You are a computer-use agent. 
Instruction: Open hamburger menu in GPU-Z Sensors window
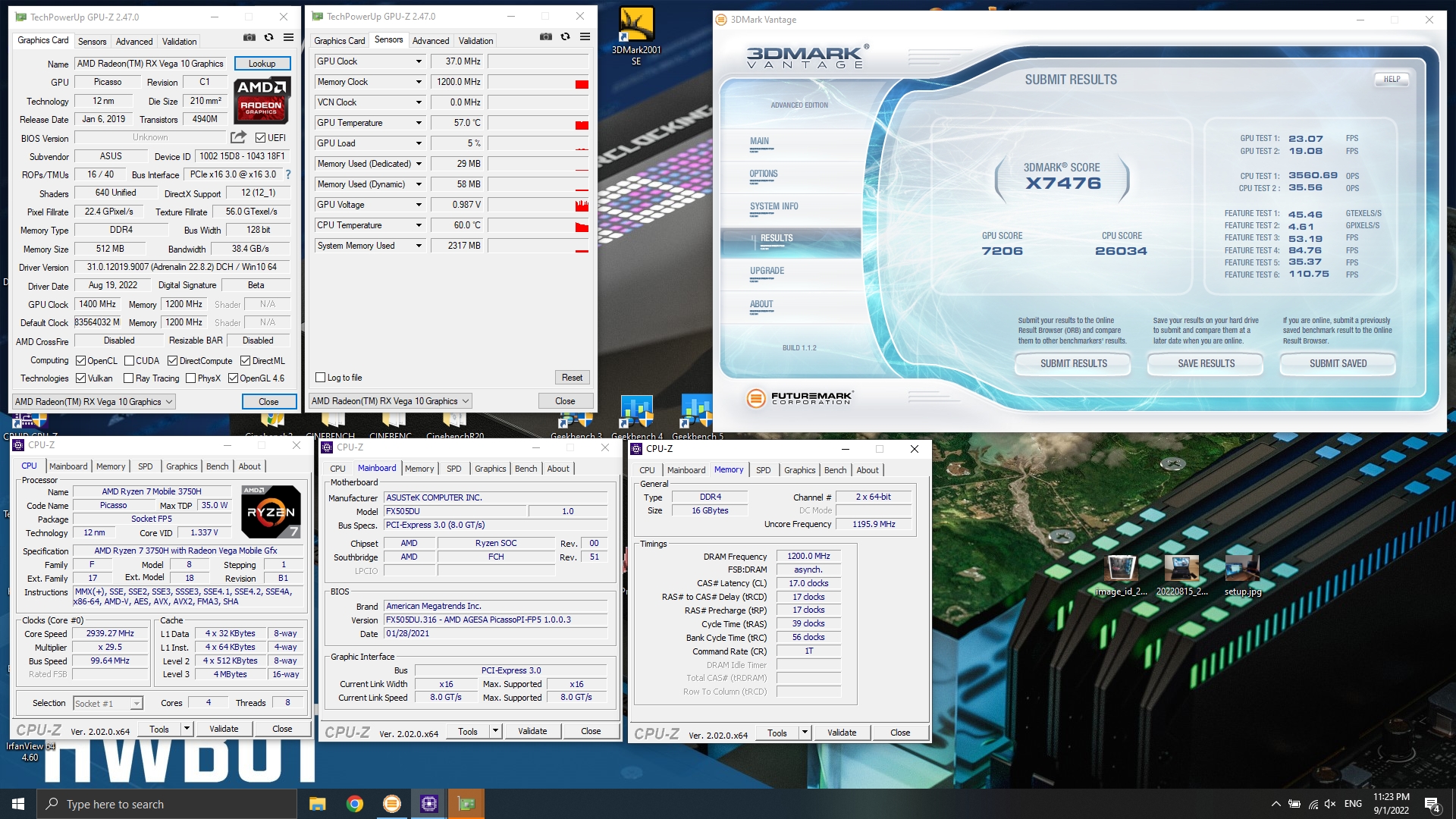pyautogui.click(x=585, y=36)
